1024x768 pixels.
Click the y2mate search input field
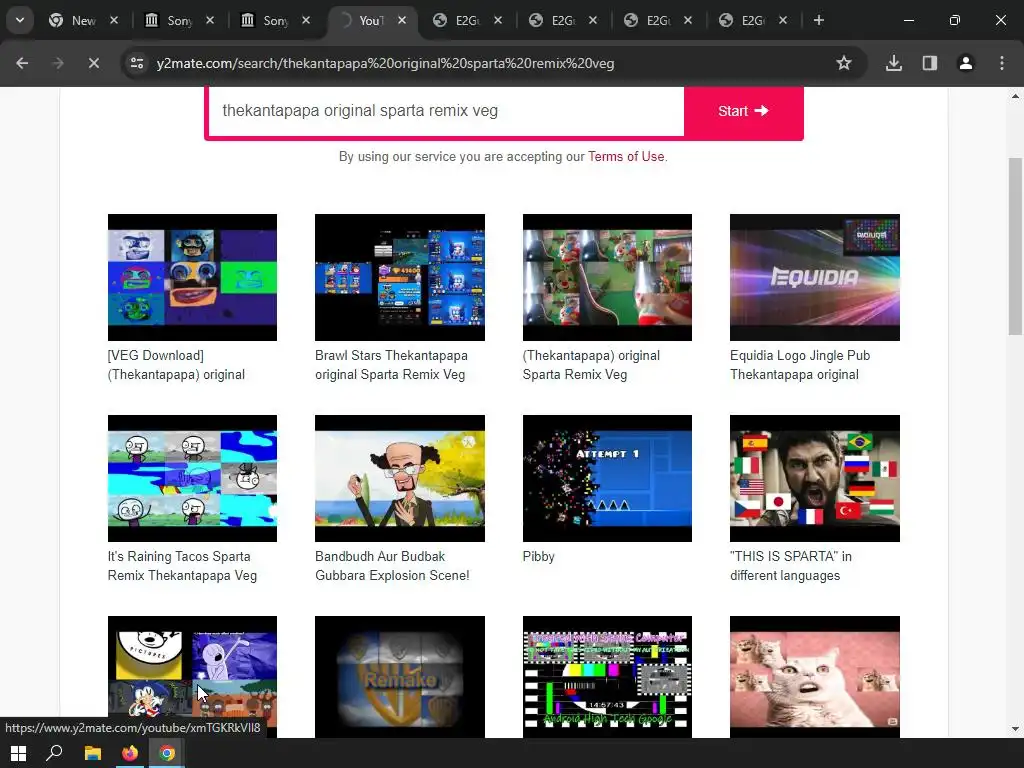(x=445, y=110)
